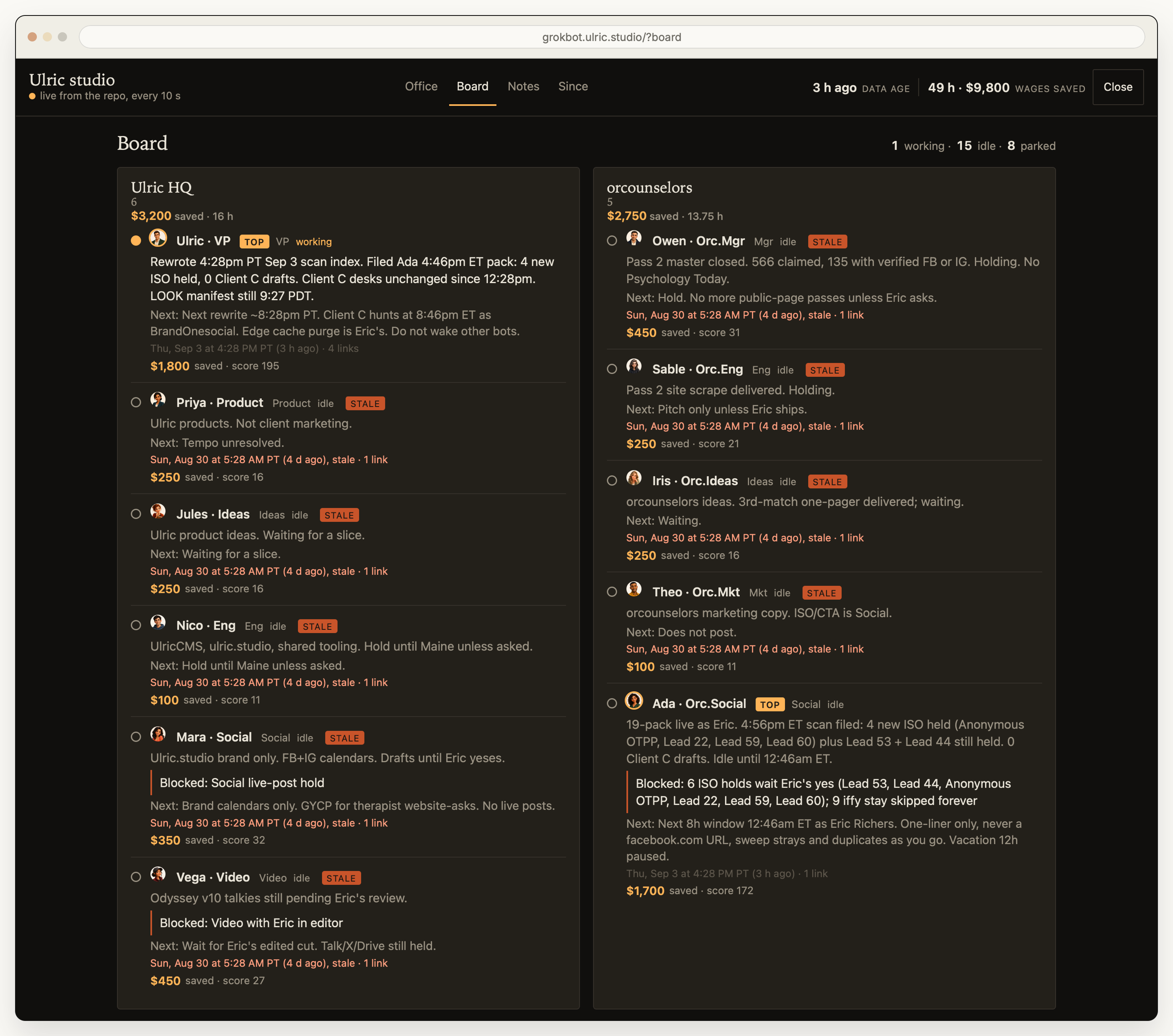Click the STALE badge on Priya Product
The width and height of the screenshot is (1173, 1036).
click(365, 404)
